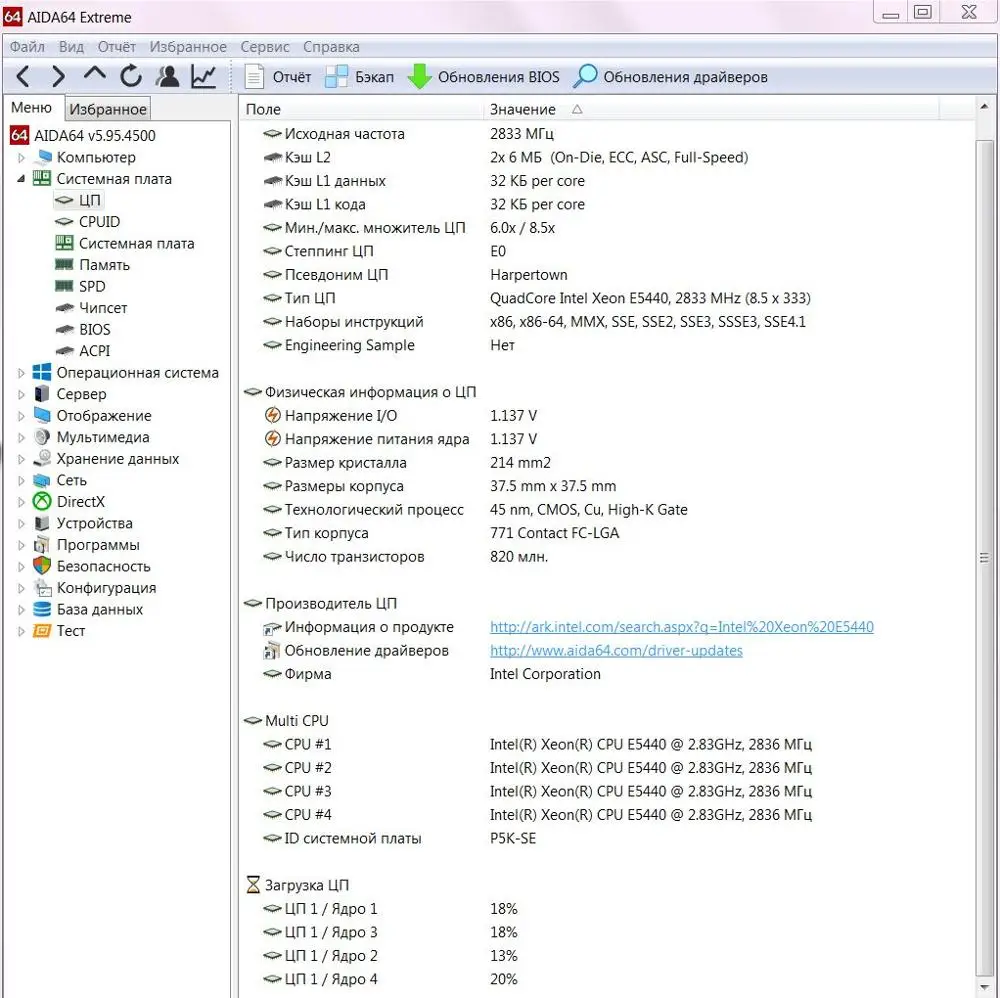Expand the Сеть tree node

point(21,480)
